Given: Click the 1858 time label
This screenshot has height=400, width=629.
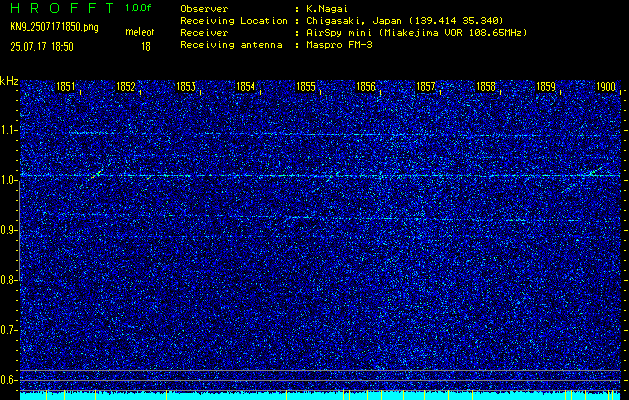Looking at the screenshot, I should 486,87.
